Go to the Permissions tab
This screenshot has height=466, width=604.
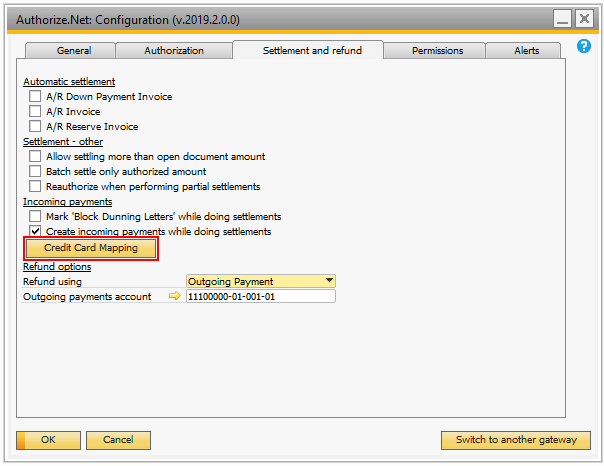(435, 50)
